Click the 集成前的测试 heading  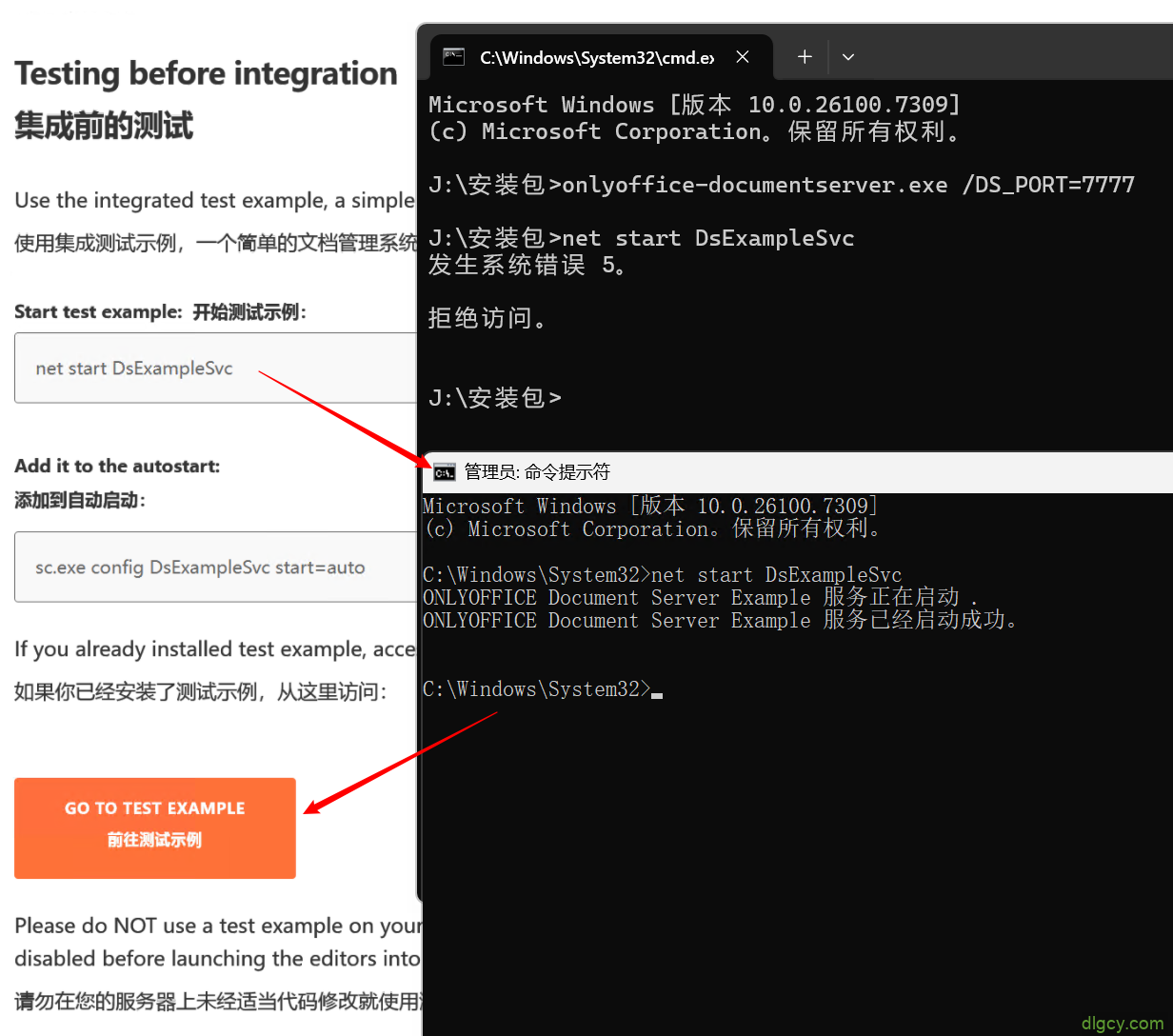(104, 126)
